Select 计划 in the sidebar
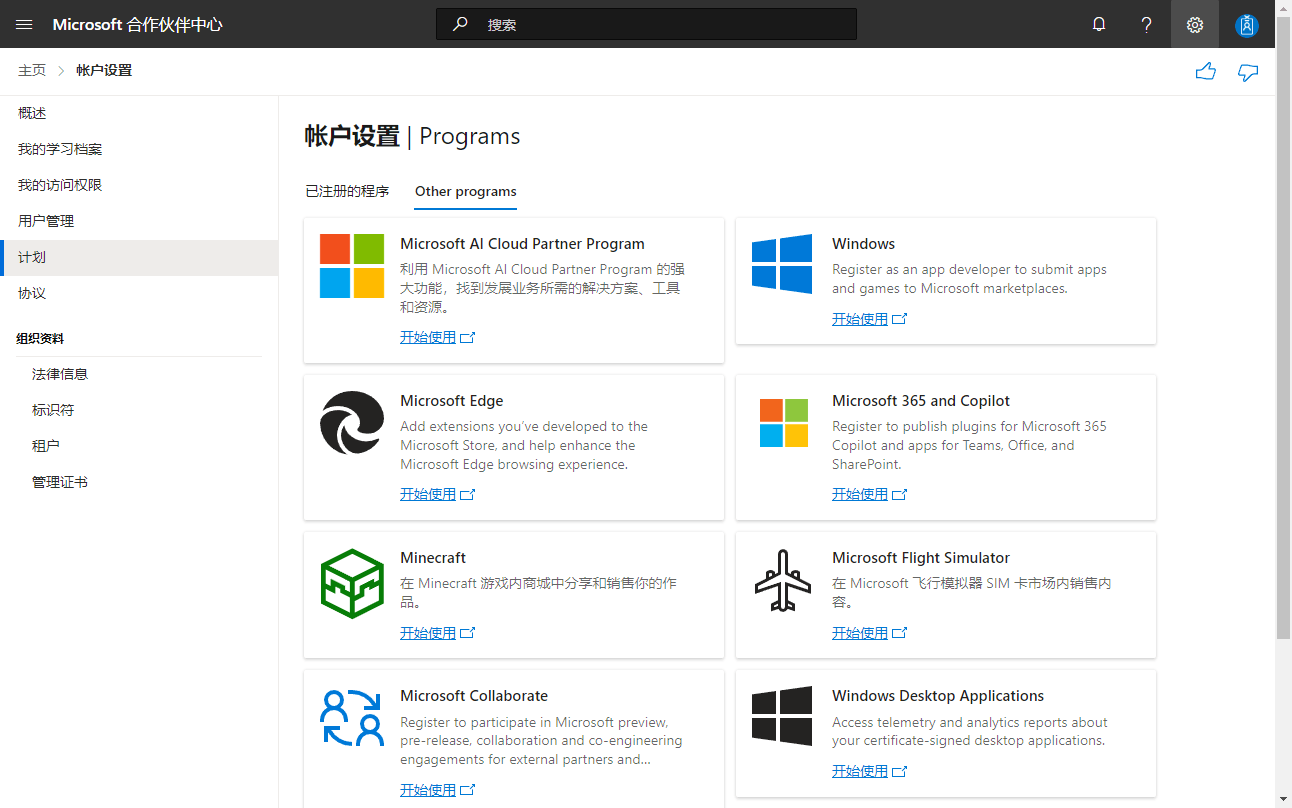Screen dimensions: 1292x808 139,257
